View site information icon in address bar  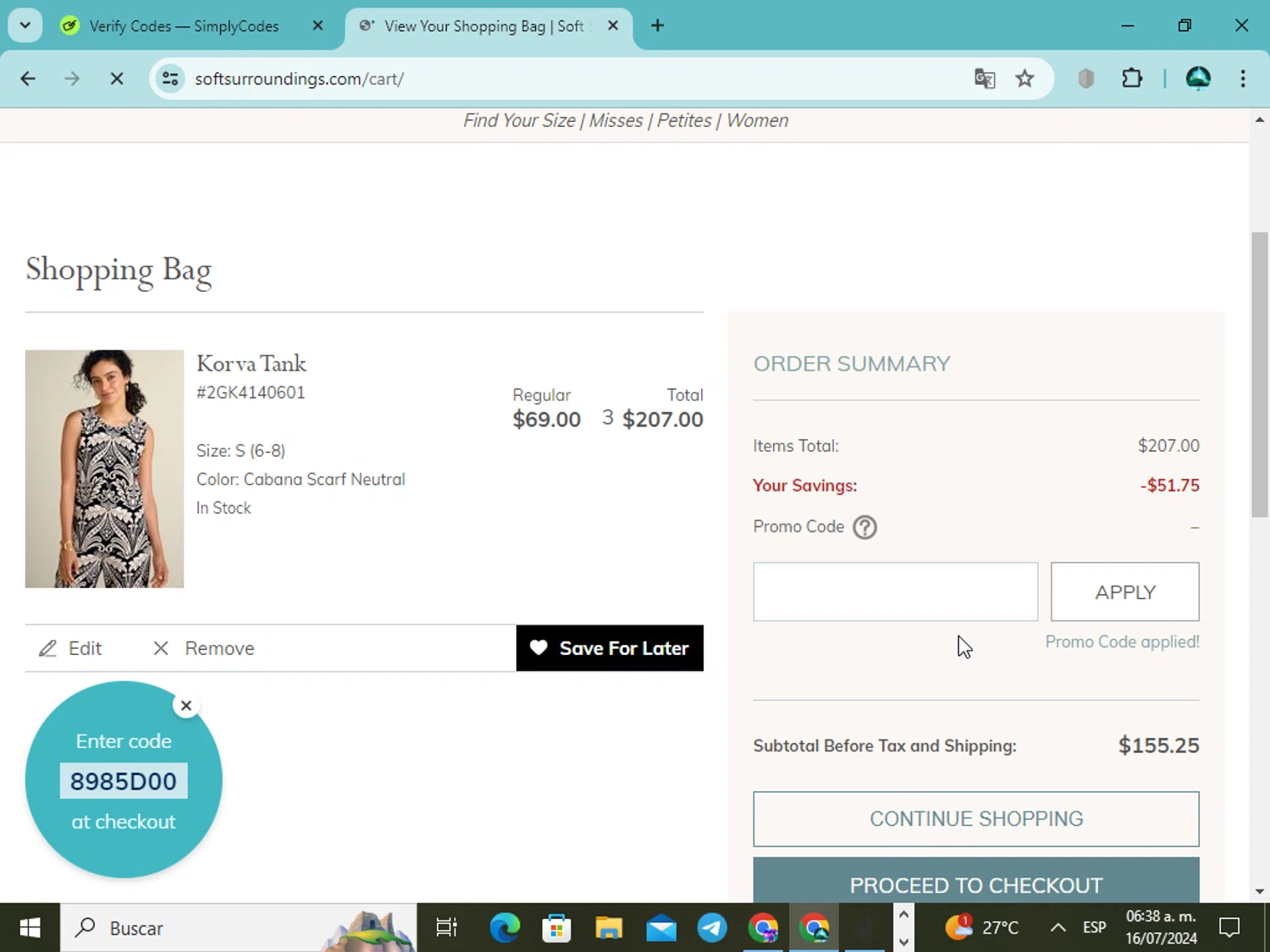pos(170,79)
